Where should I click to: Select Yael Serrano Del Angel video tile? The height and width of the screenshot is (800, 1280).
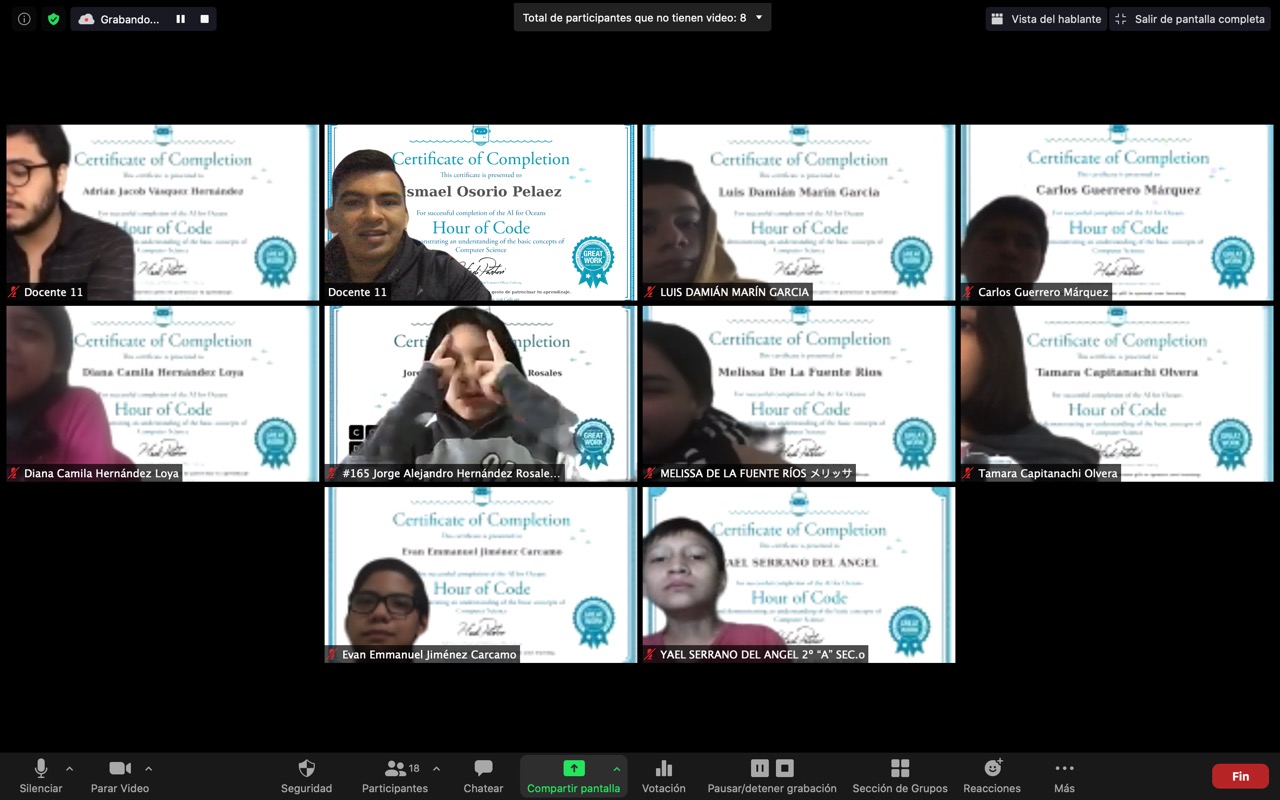[x=799, y=574]
